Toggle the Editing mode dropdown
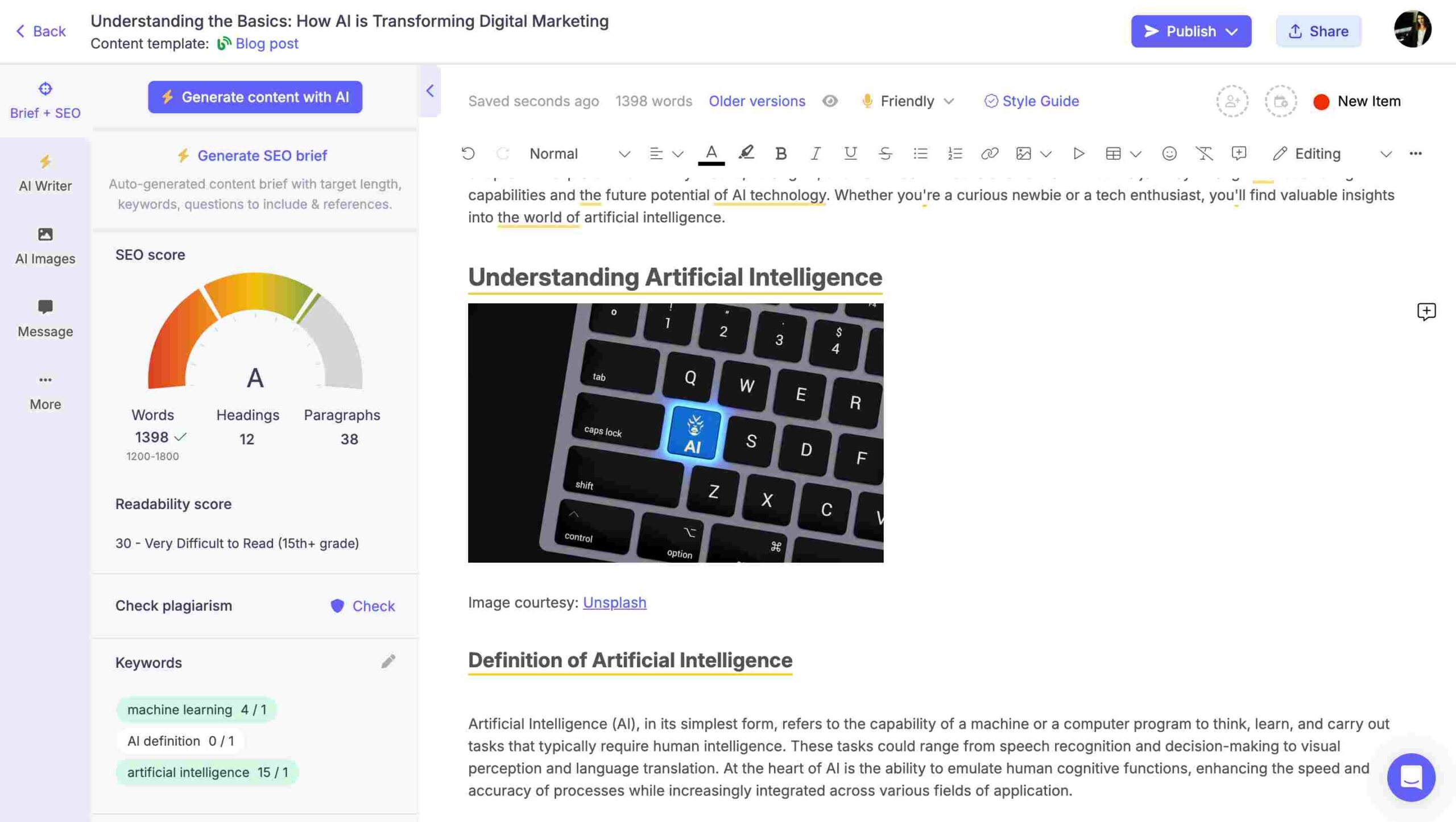 pyautogui.click(x=1389, y=154)
